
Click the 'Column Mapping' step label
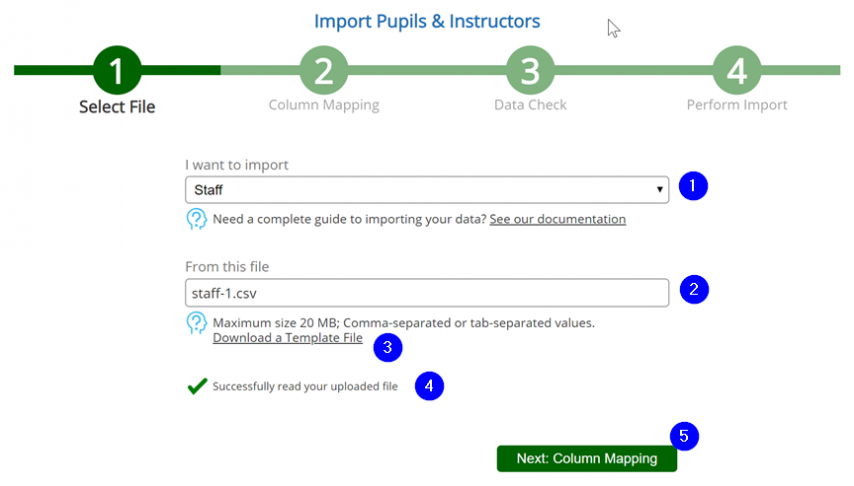(x=324, y=105)
